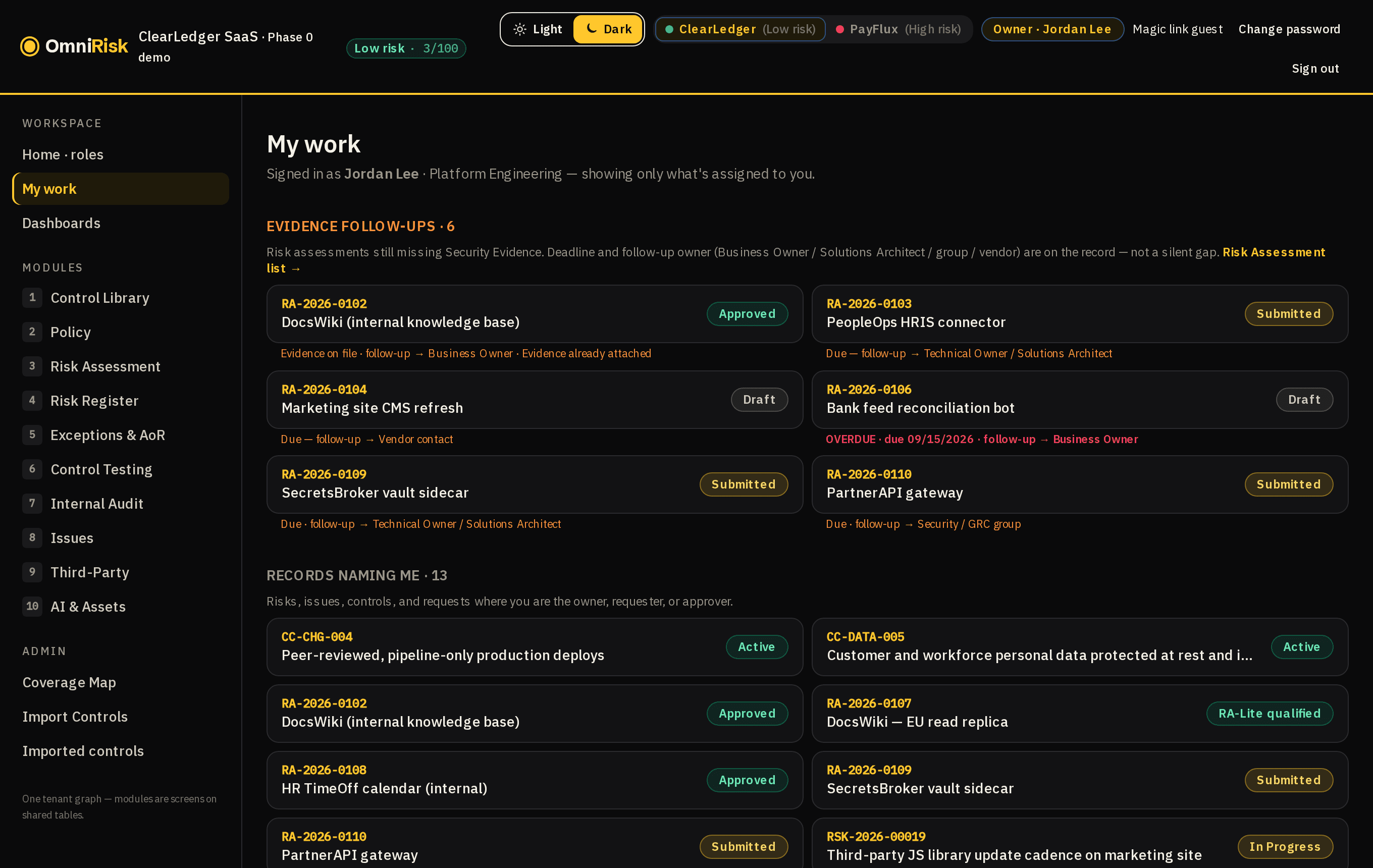Open Exceptions & AoR module

120,435
